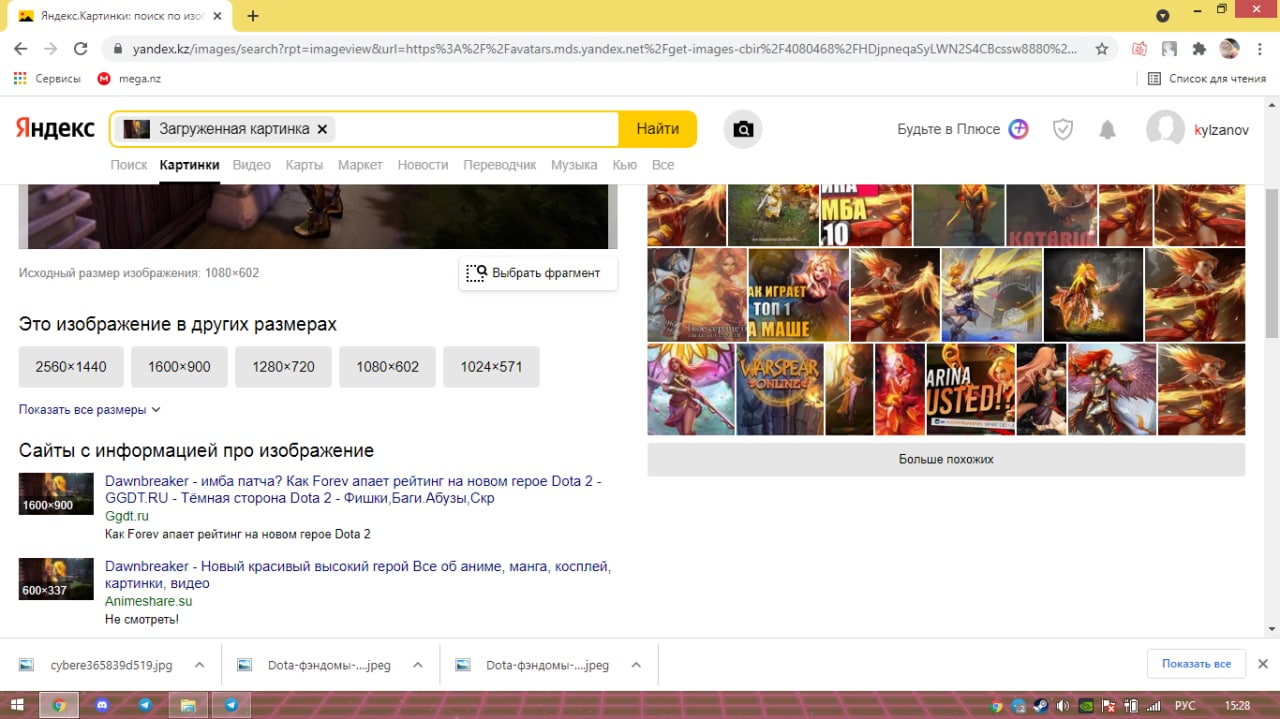Switch to the Карты tab
1280x719 pixels.
(304, 165)
